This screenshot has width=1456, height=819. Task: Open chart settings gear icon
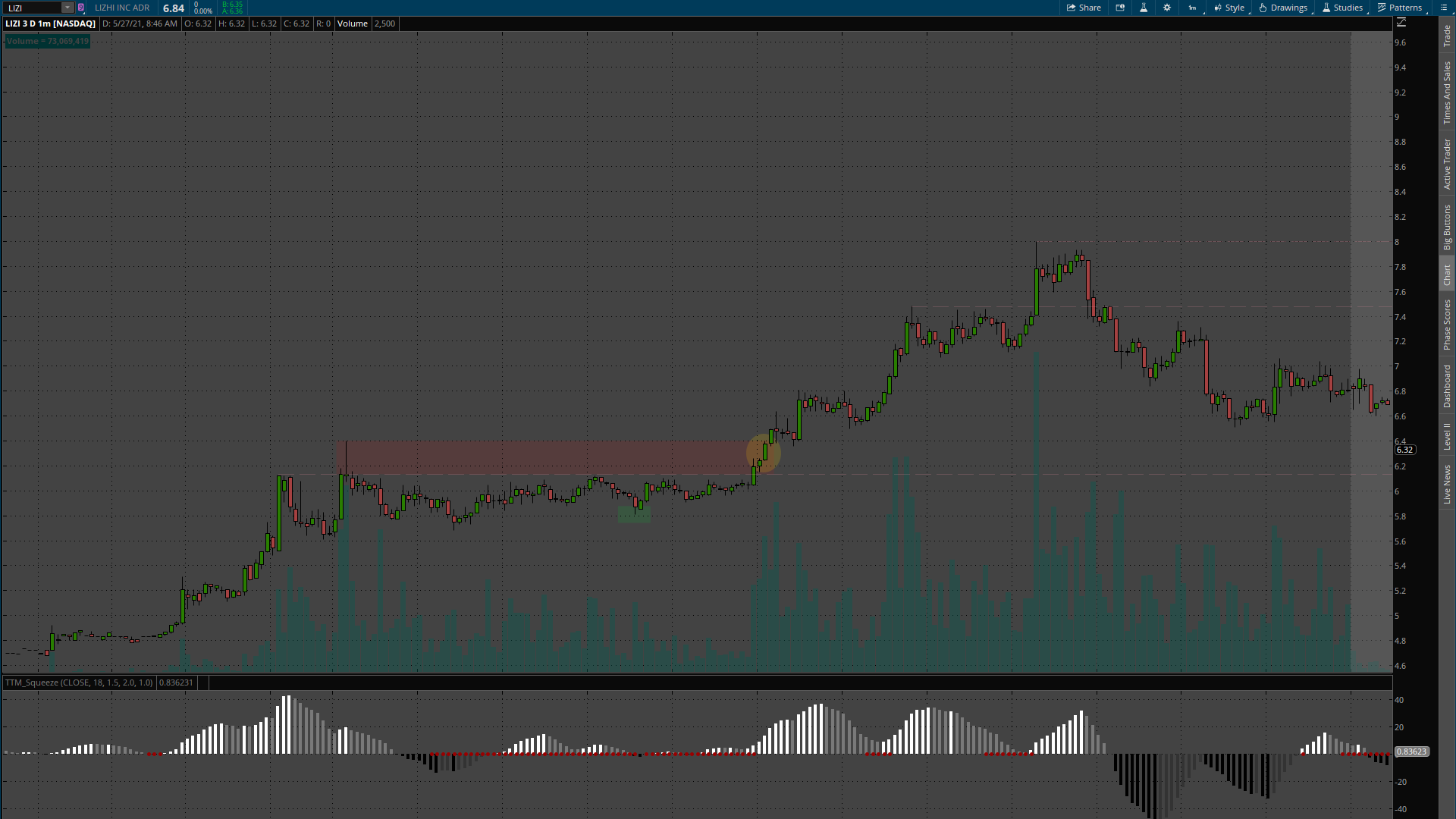click(1167, 8)
